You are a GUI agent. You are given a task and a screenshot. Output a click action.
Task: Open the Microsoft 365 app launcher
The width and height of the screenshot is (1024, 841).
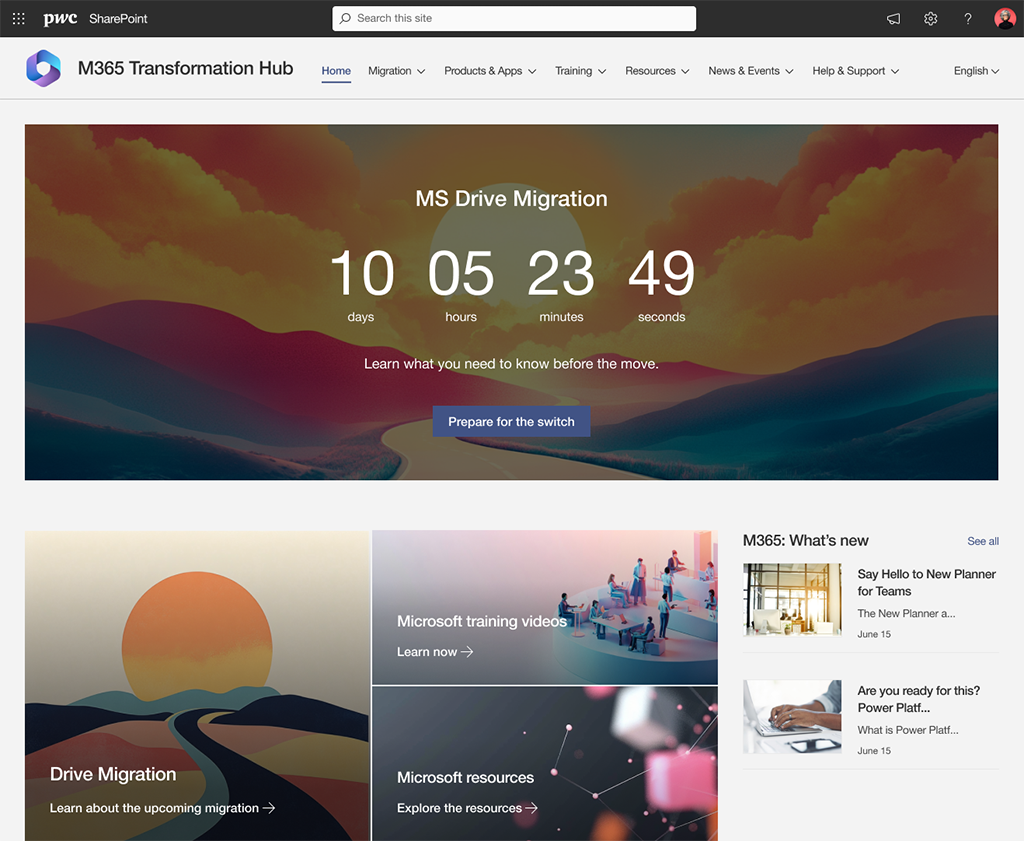(x=18, y=18)
